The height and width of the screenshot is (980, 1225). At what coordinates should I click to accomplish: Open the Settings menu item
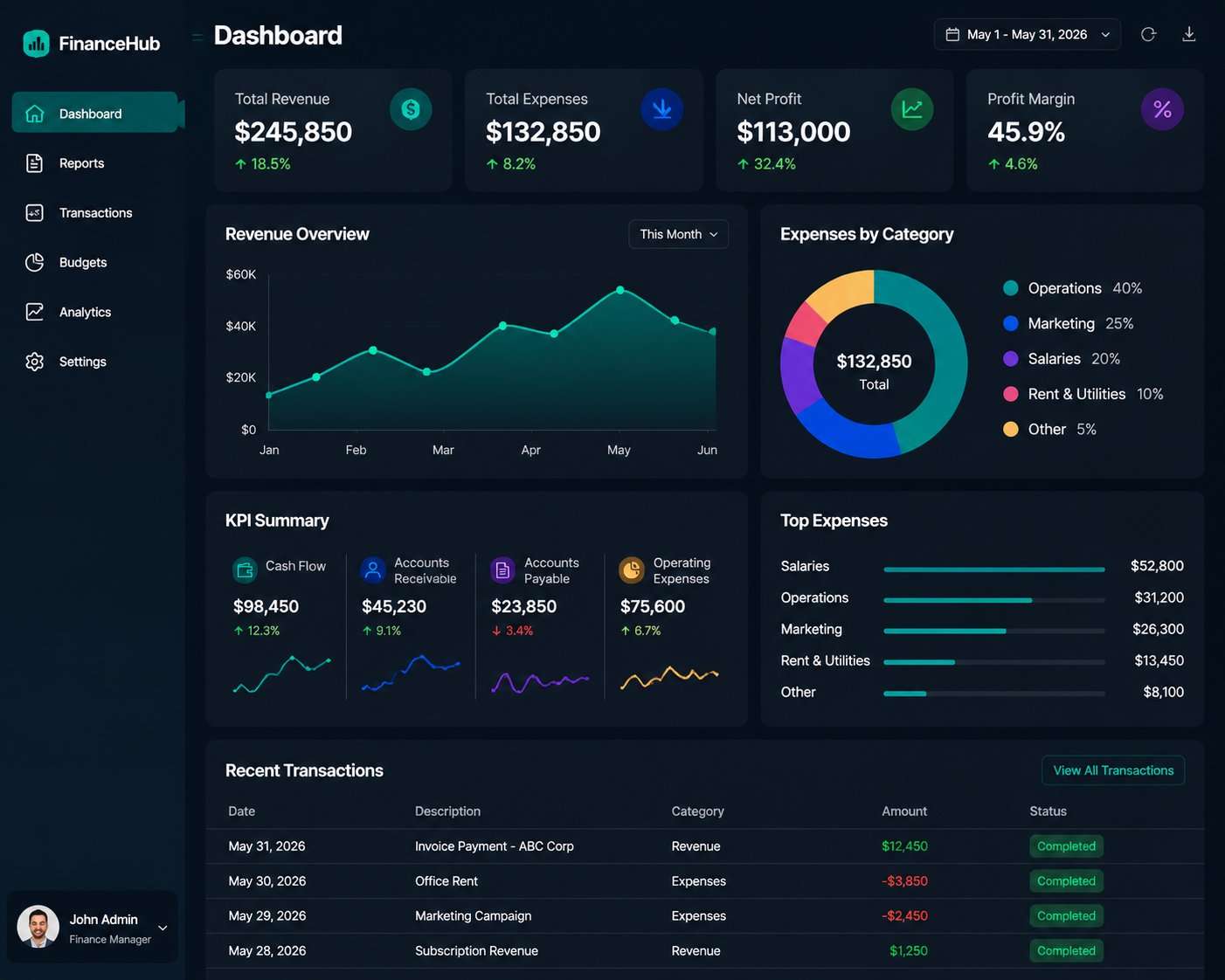click(x=95, y=362)
